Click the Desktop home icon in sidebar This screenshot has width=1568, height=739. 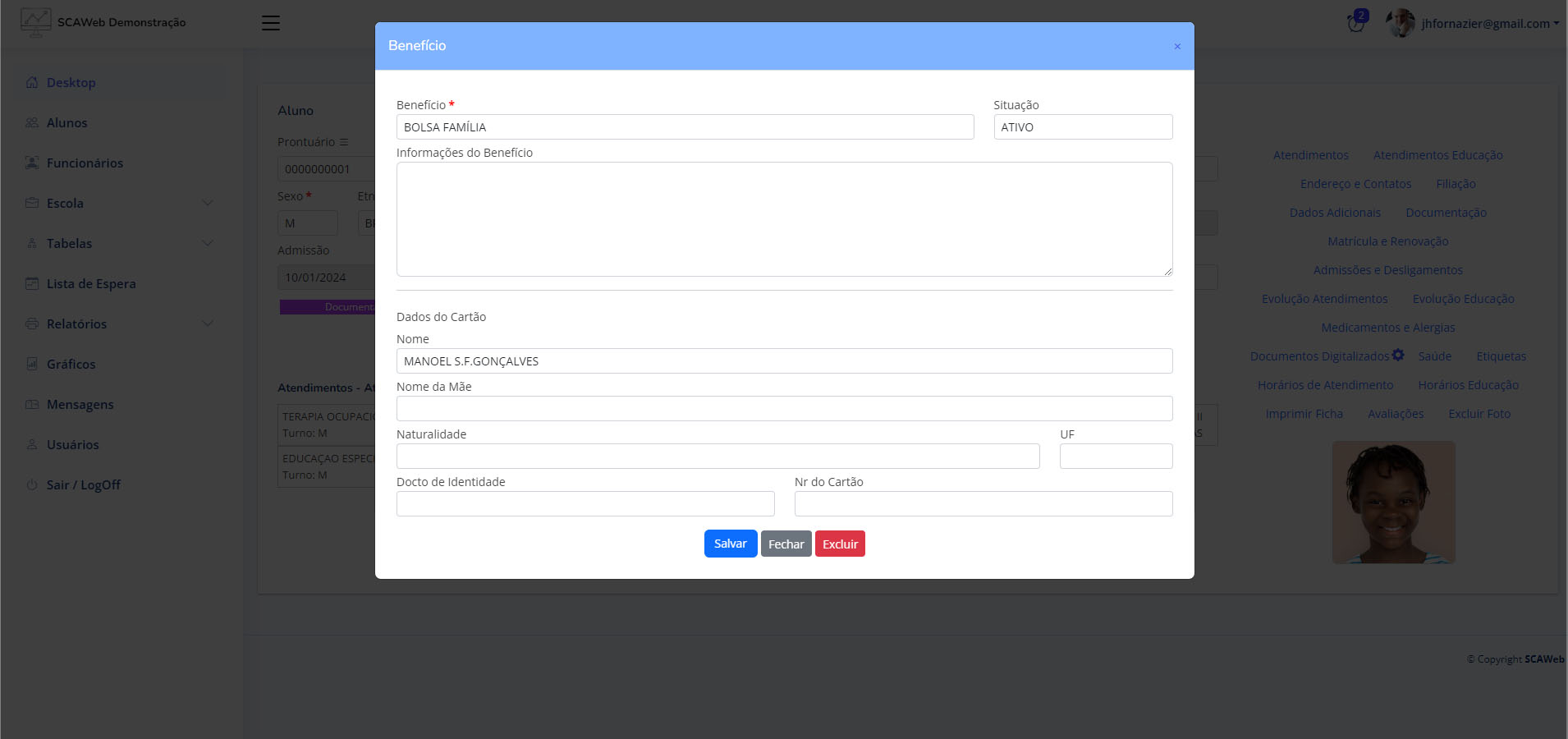pos(32,82)
